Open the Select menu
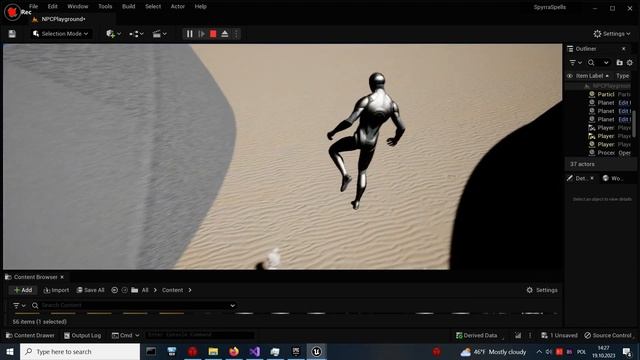 point(153,7)
